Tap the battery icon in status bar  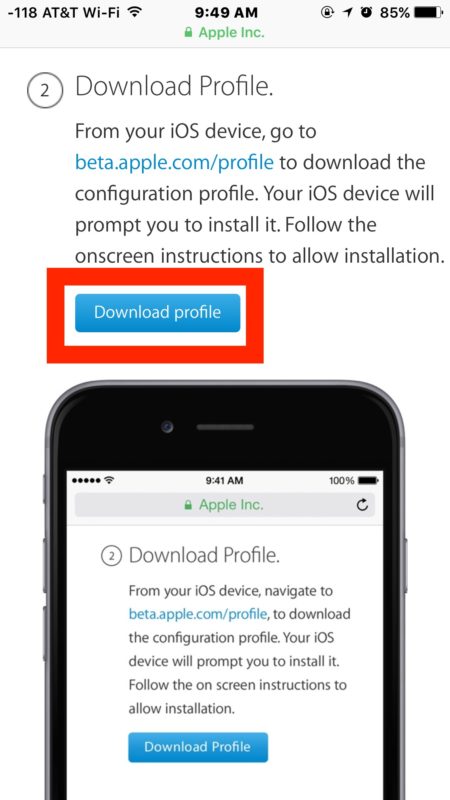[x=428, y=12]
